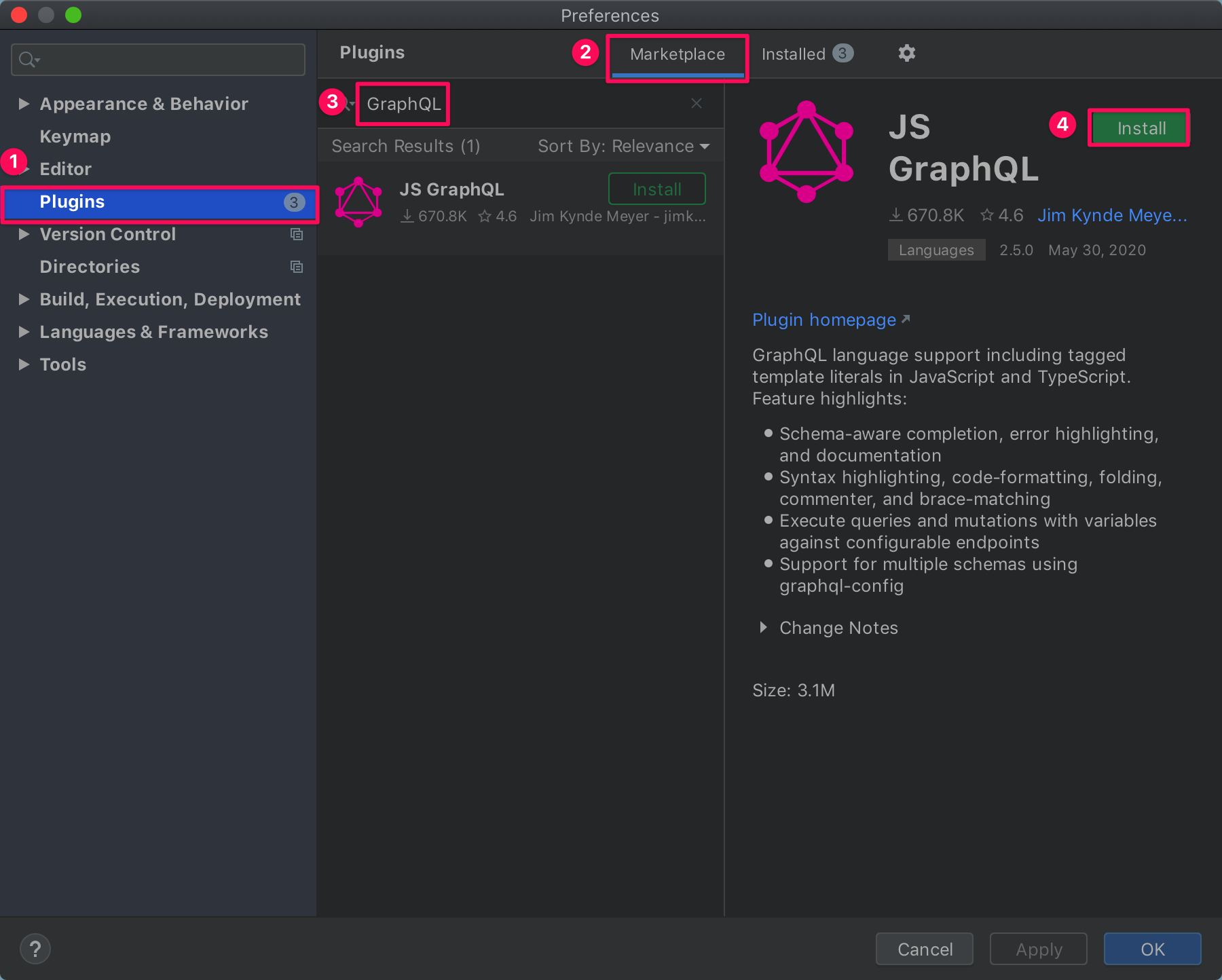
Task: Switch to the Marketplace tab
Action: click(x=678, y=54)
